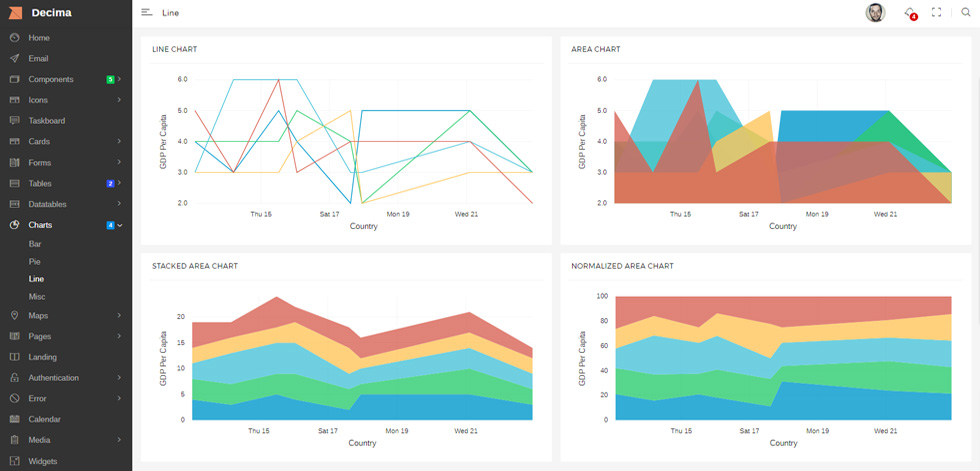Expand the Forms submenu chevron
980x471 pixels.
(x=119, y=162)
